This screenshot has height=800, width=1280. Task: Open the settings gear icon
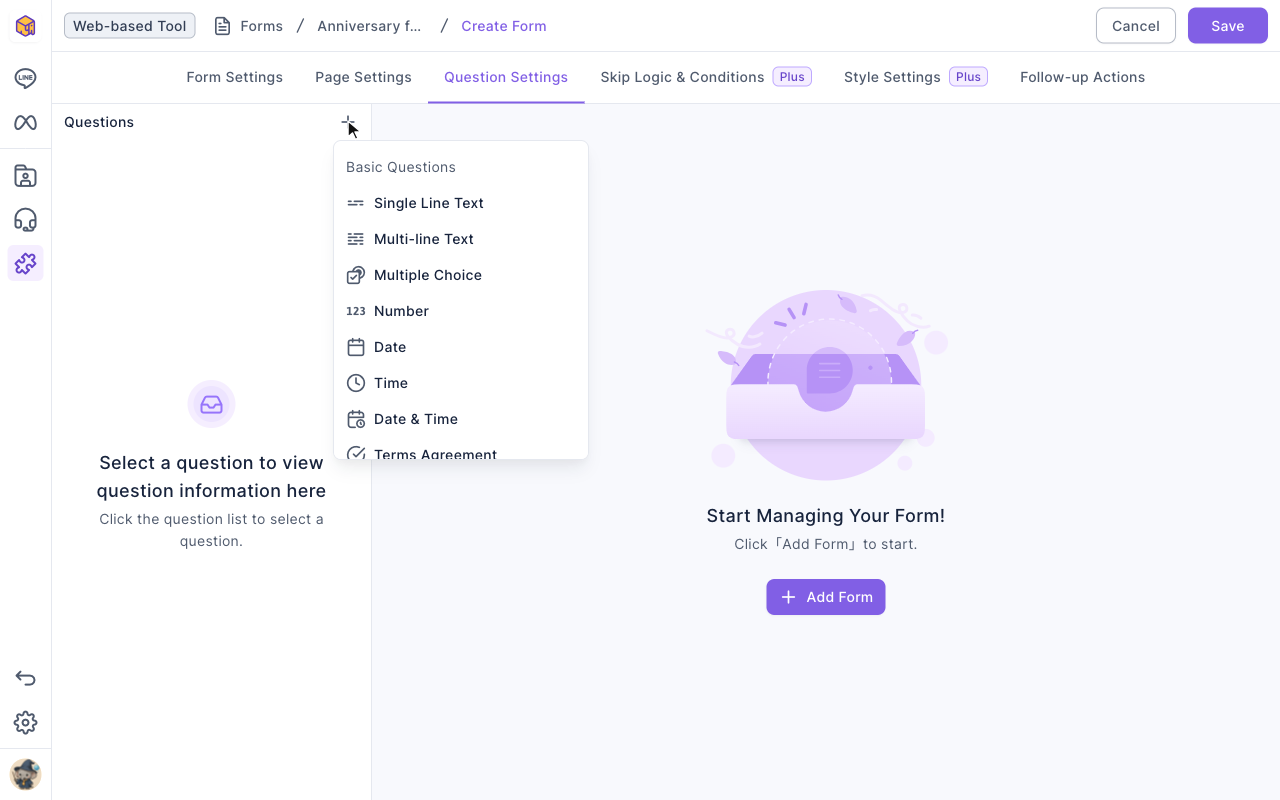(x=25, y=723)
